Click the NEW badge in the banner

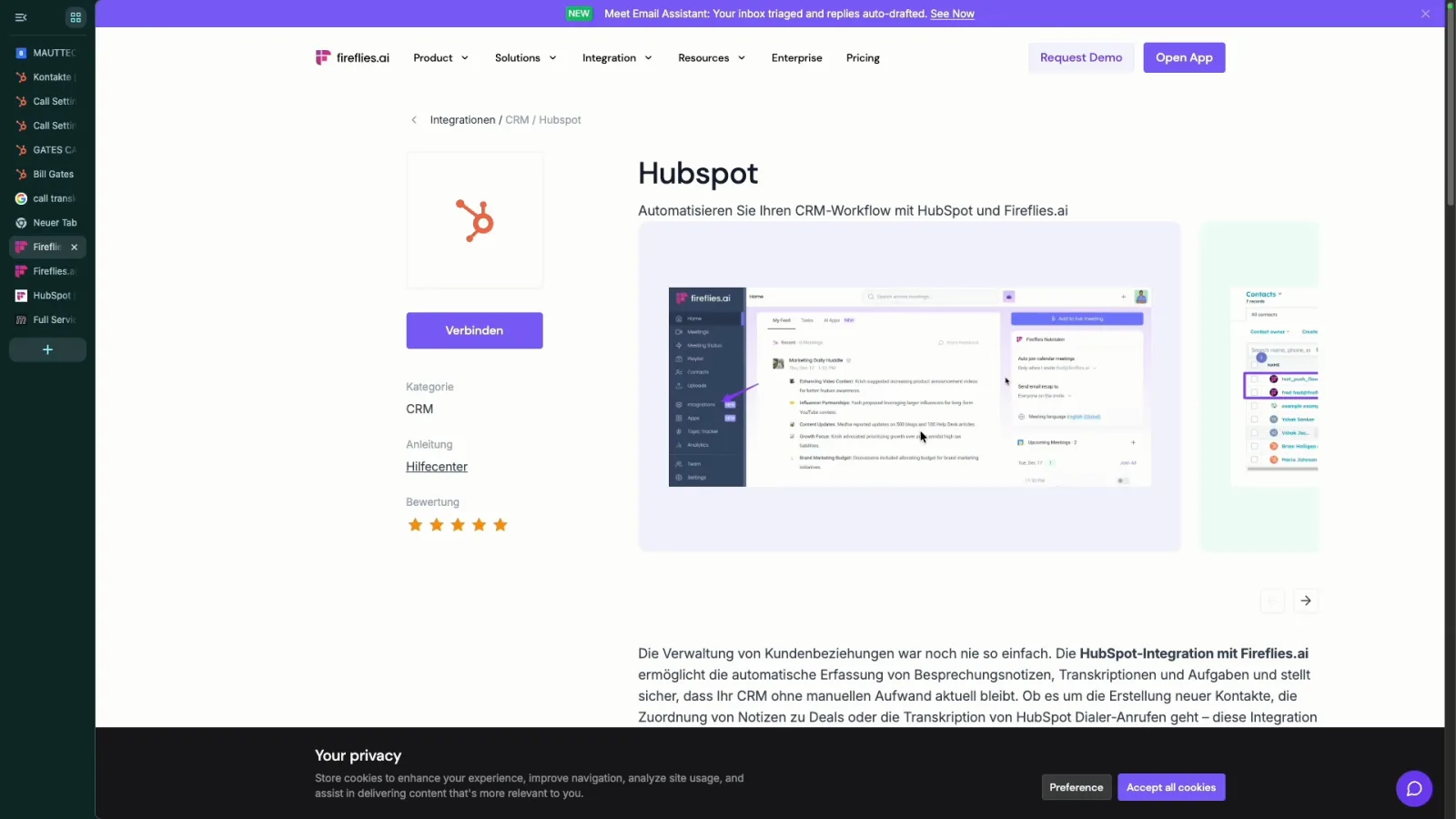tap(579, 14)
